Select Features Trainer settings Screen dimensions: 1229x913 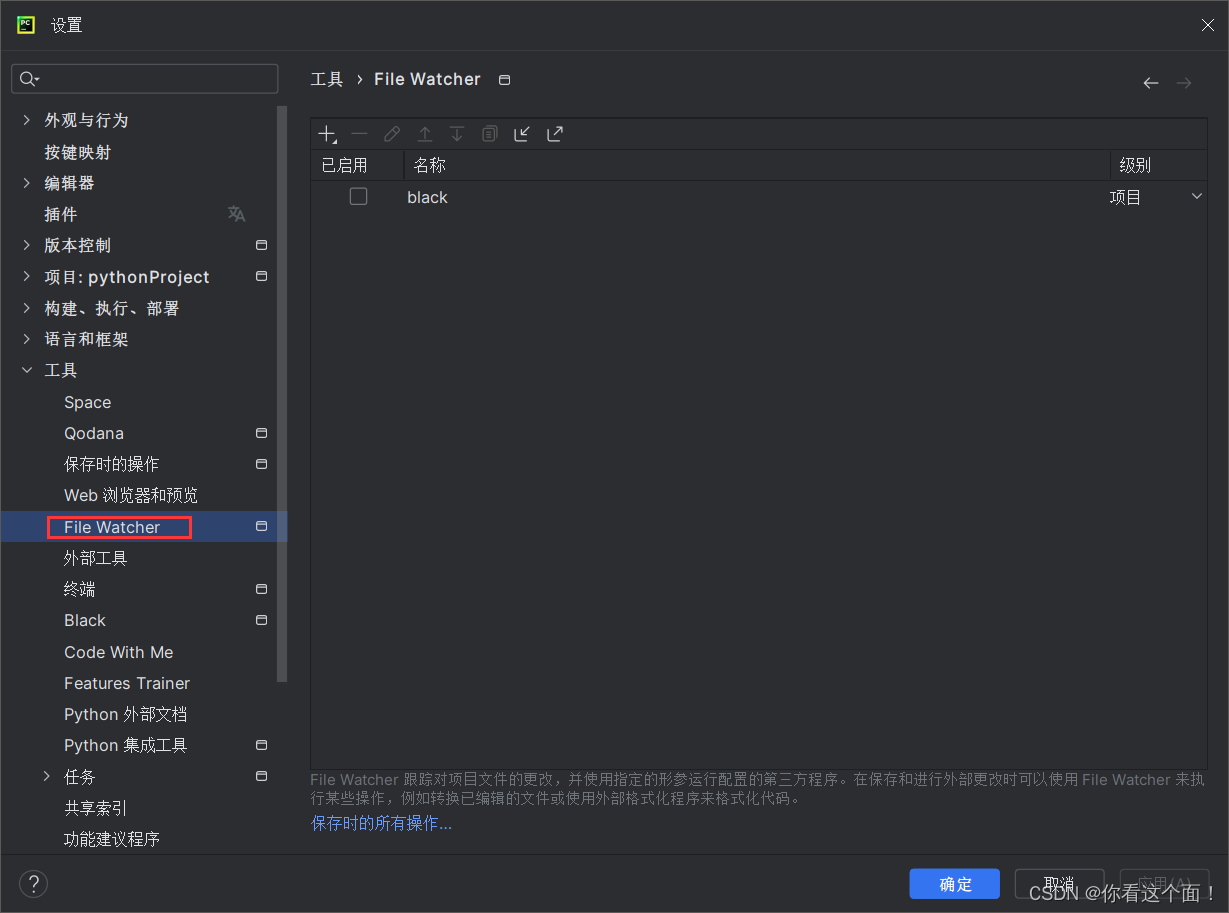[127, 683]
